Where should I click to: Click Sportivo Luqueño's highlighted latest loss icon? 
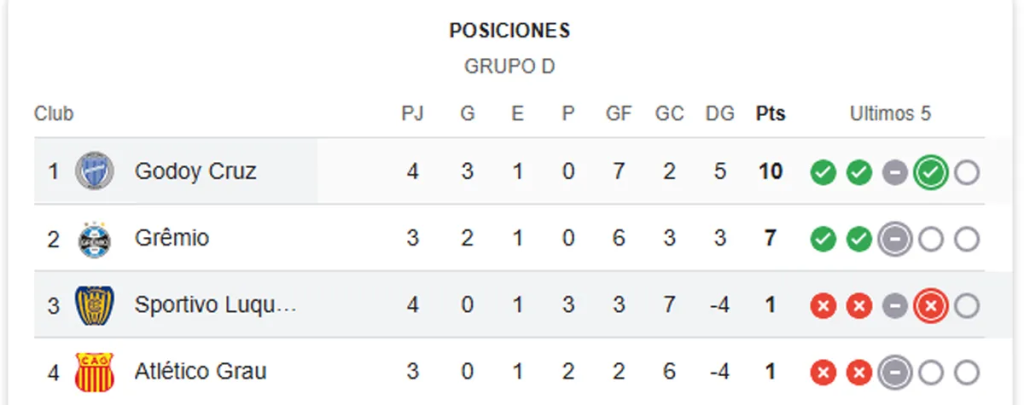pos(931,306)
